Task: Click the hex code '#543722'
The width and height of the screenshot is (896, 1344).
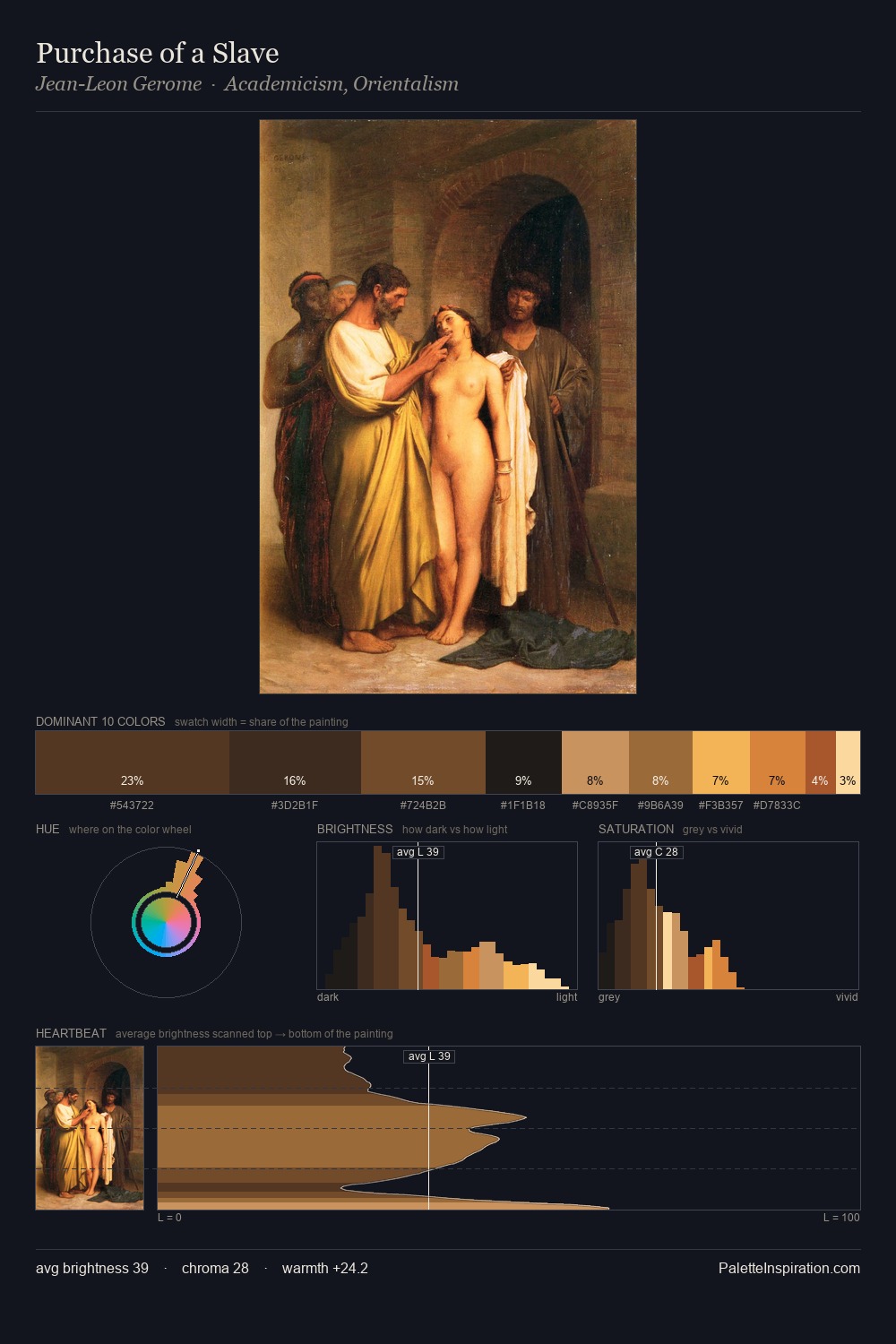Action: pos(132,806)
